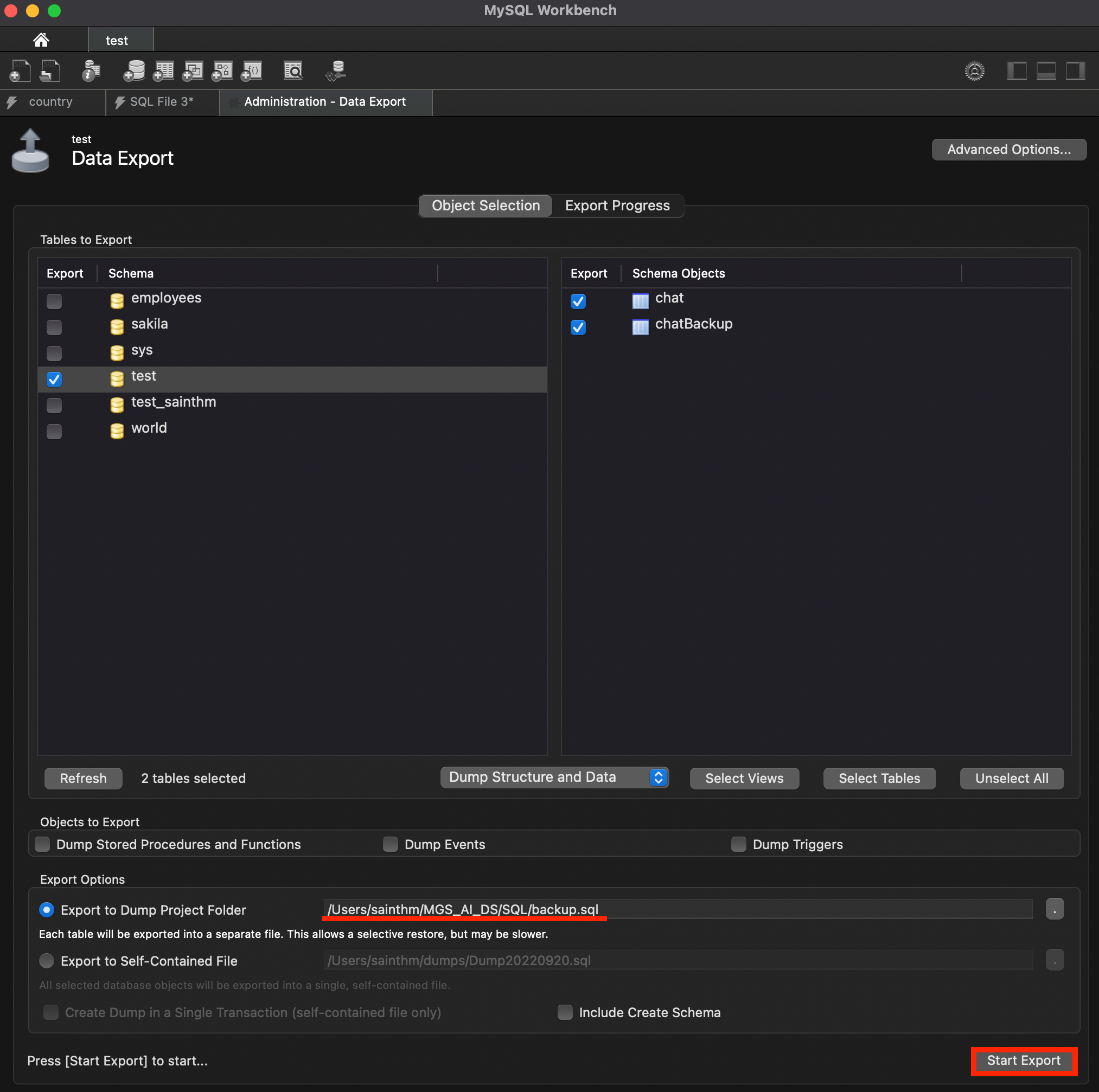Open the Dump Structure and Data dropdown
This screenshot has width=1099, height=1092.
553,777
